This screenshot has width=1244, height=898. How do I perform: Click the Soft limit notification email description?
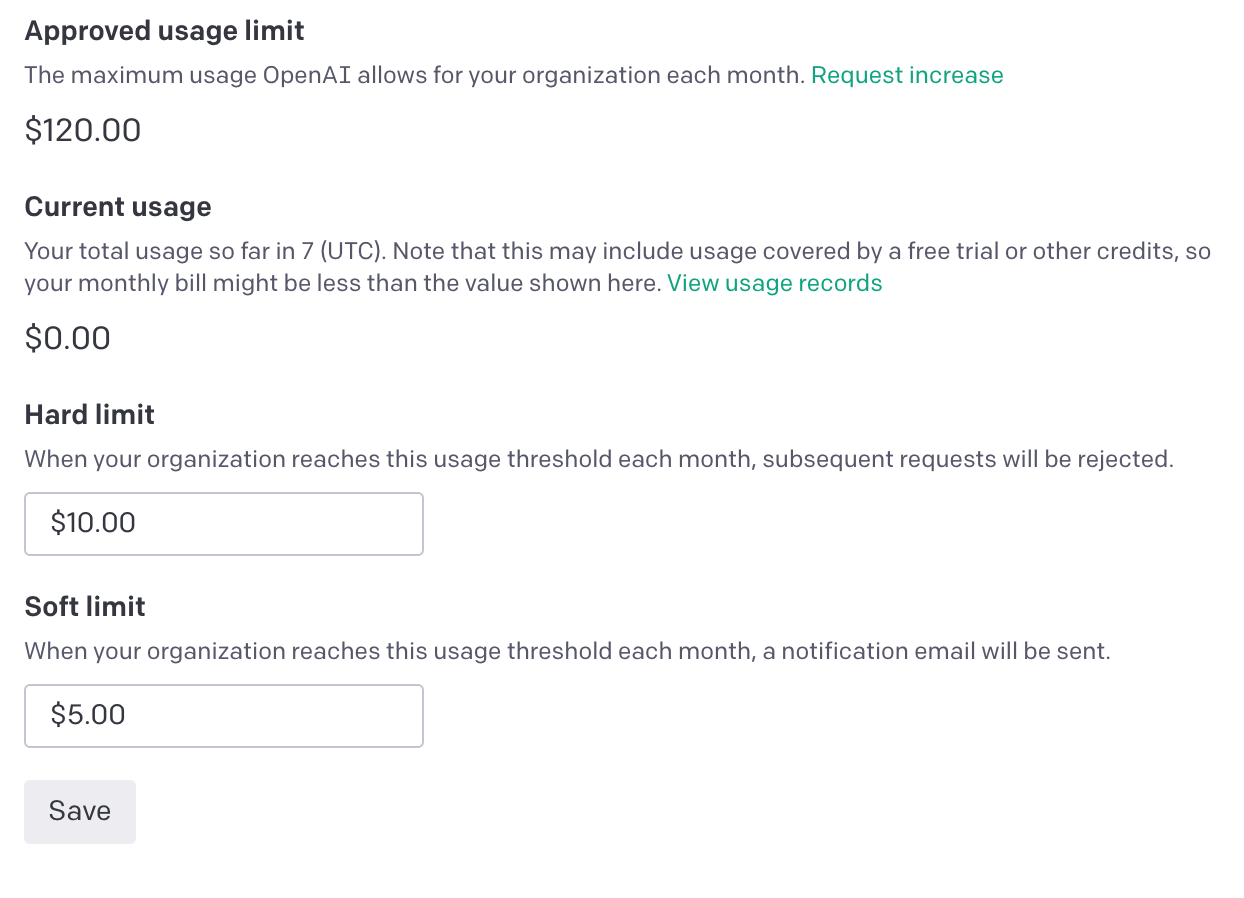tap(568, 652)
